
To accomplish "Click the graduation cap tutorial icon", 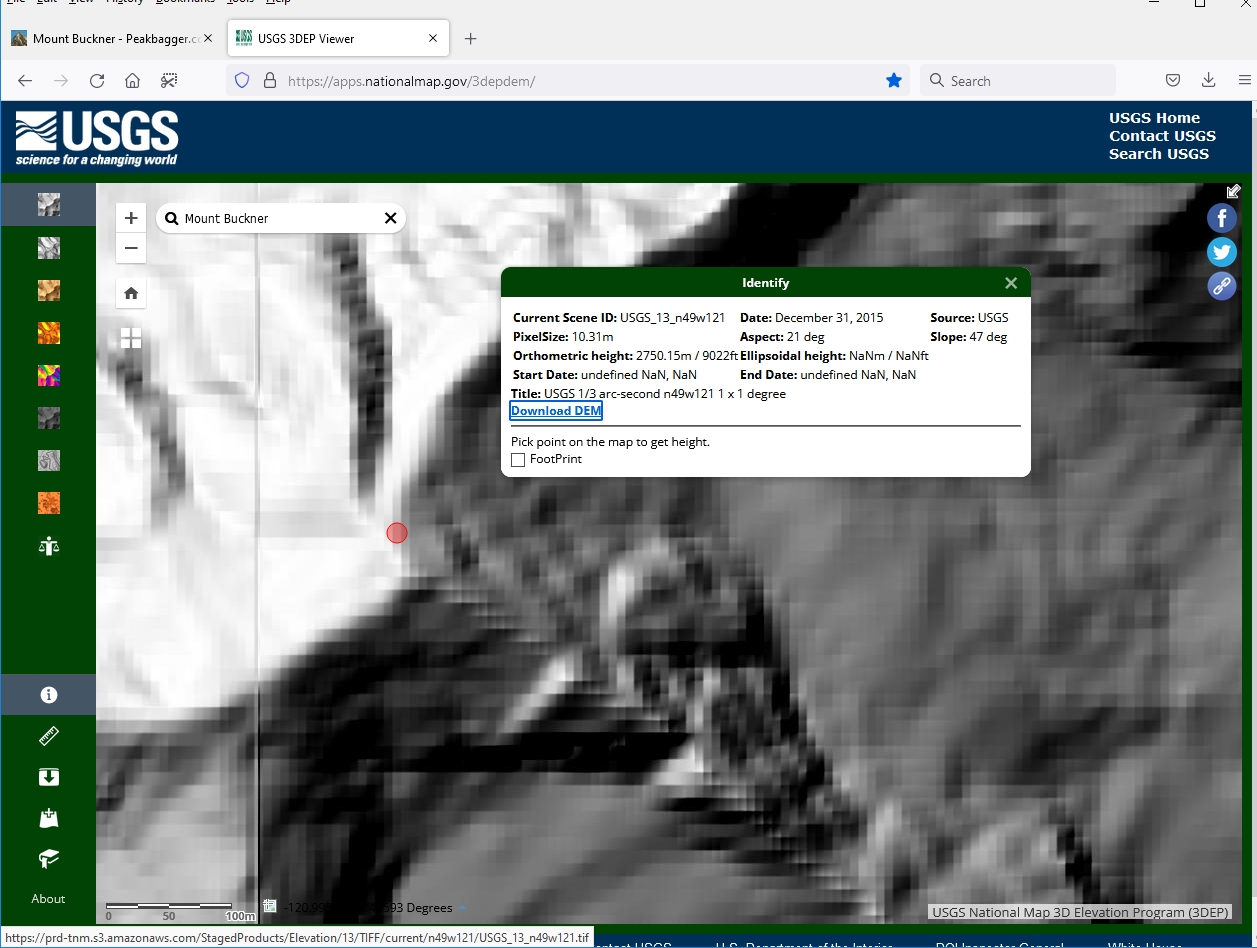I will 48,858.
